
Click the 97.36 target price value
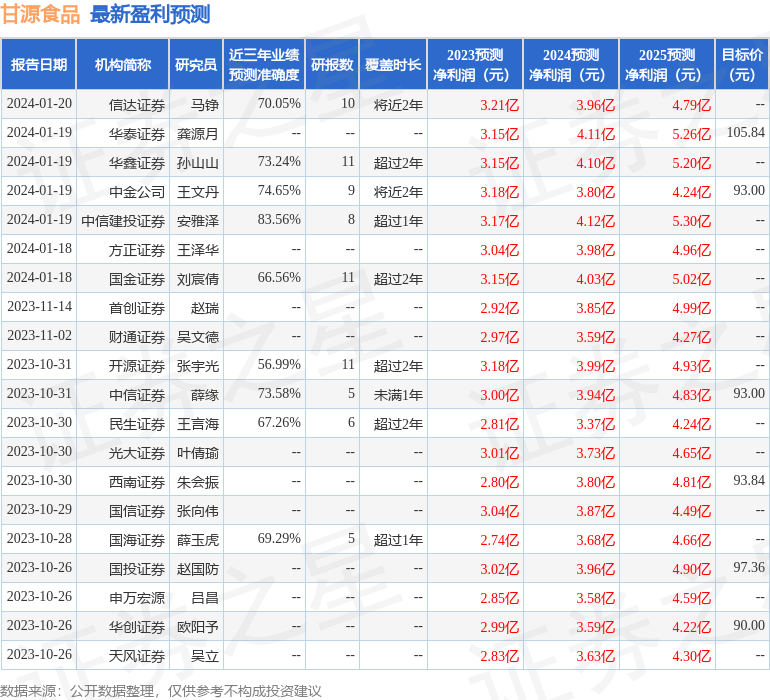[x=748, y=567]
